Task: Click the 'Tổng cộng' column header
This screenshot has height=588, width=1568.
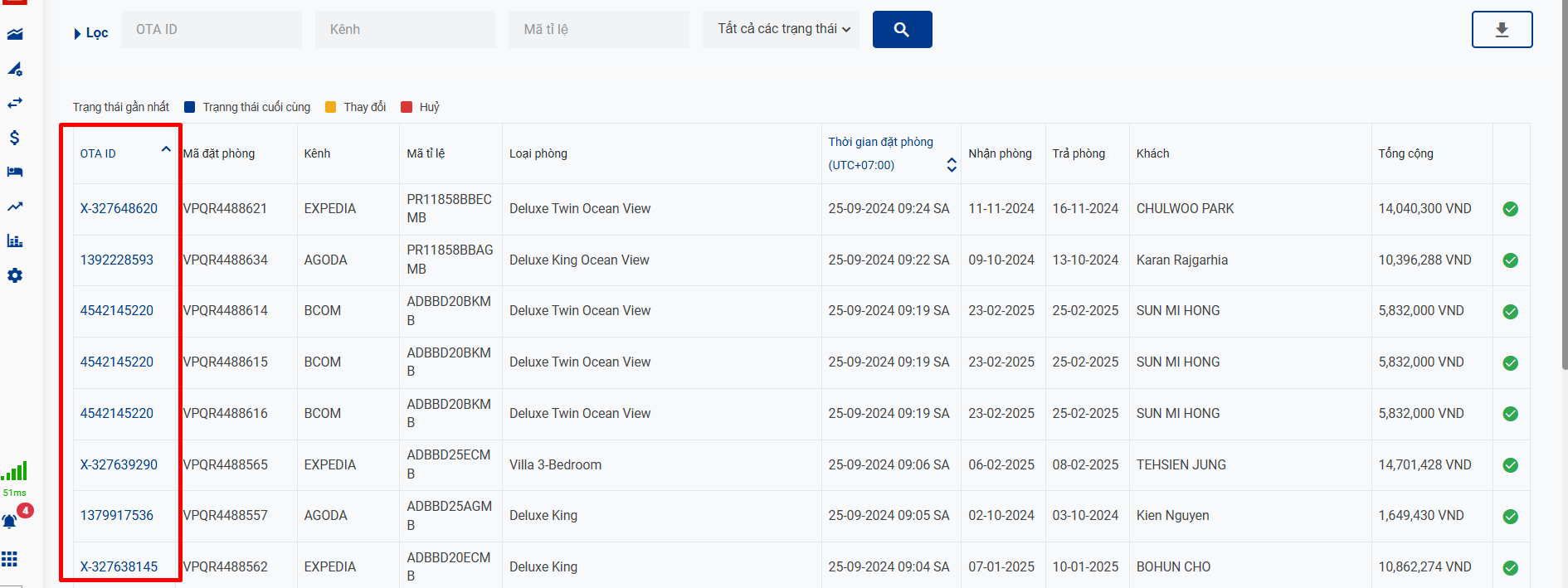Action: [1405, 153]
